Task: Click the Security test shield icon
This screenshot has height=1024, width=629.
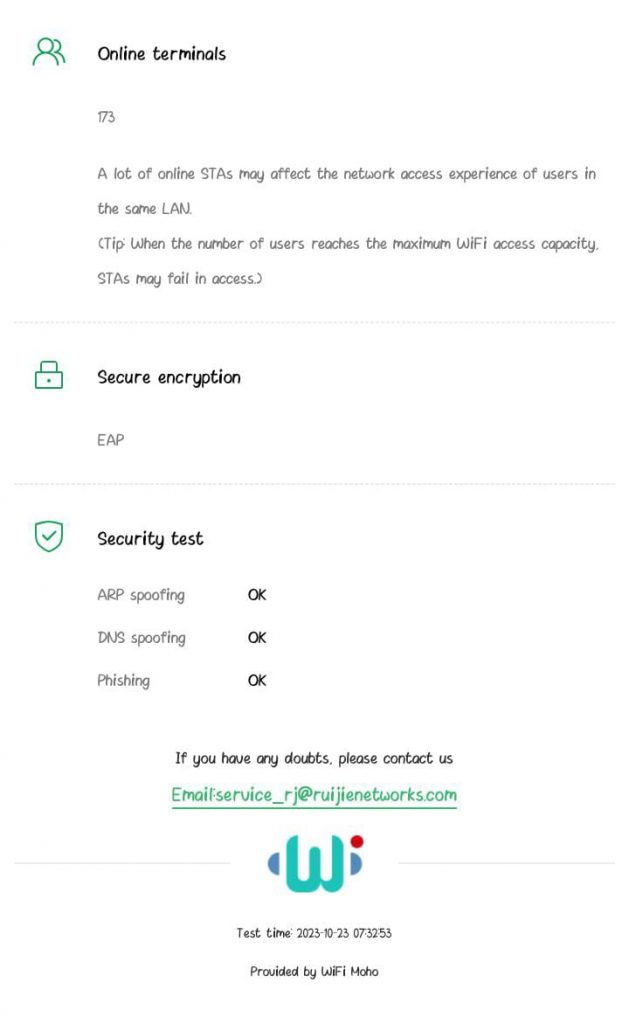Action: click(49, 536)
